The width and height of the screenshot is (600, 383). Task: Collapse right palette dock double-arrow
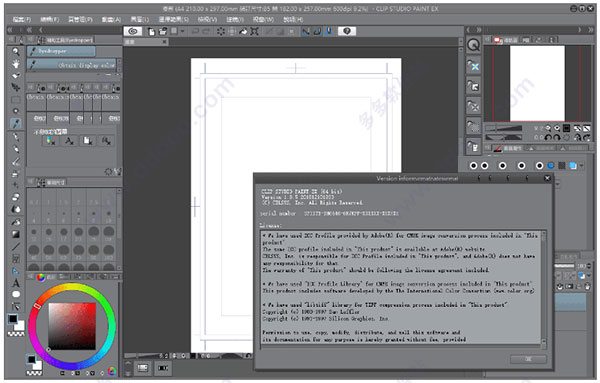click(591, 29)
